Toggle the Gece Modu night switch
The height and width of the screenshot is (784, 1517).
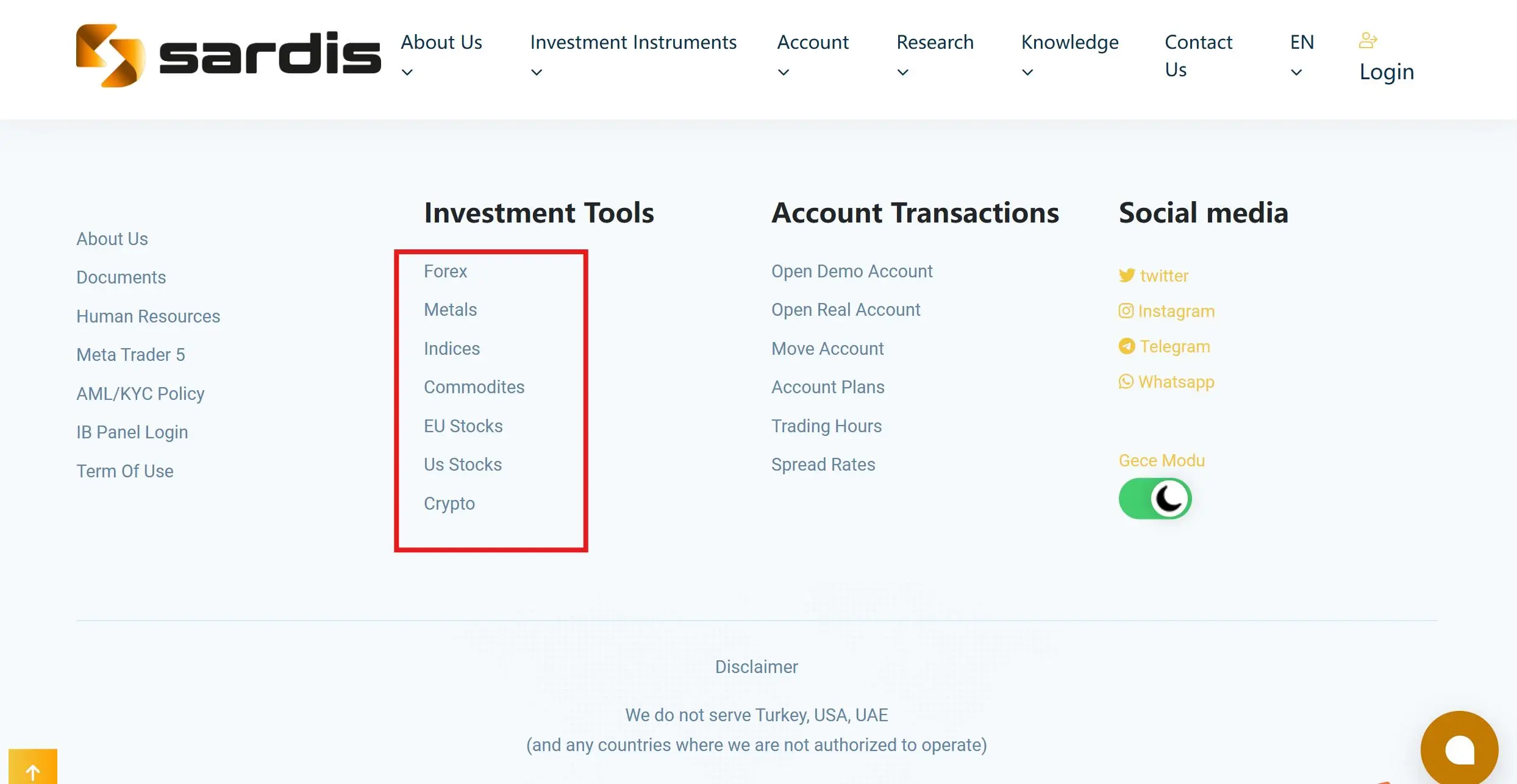pyautogui.click(x=1155, y=499)
